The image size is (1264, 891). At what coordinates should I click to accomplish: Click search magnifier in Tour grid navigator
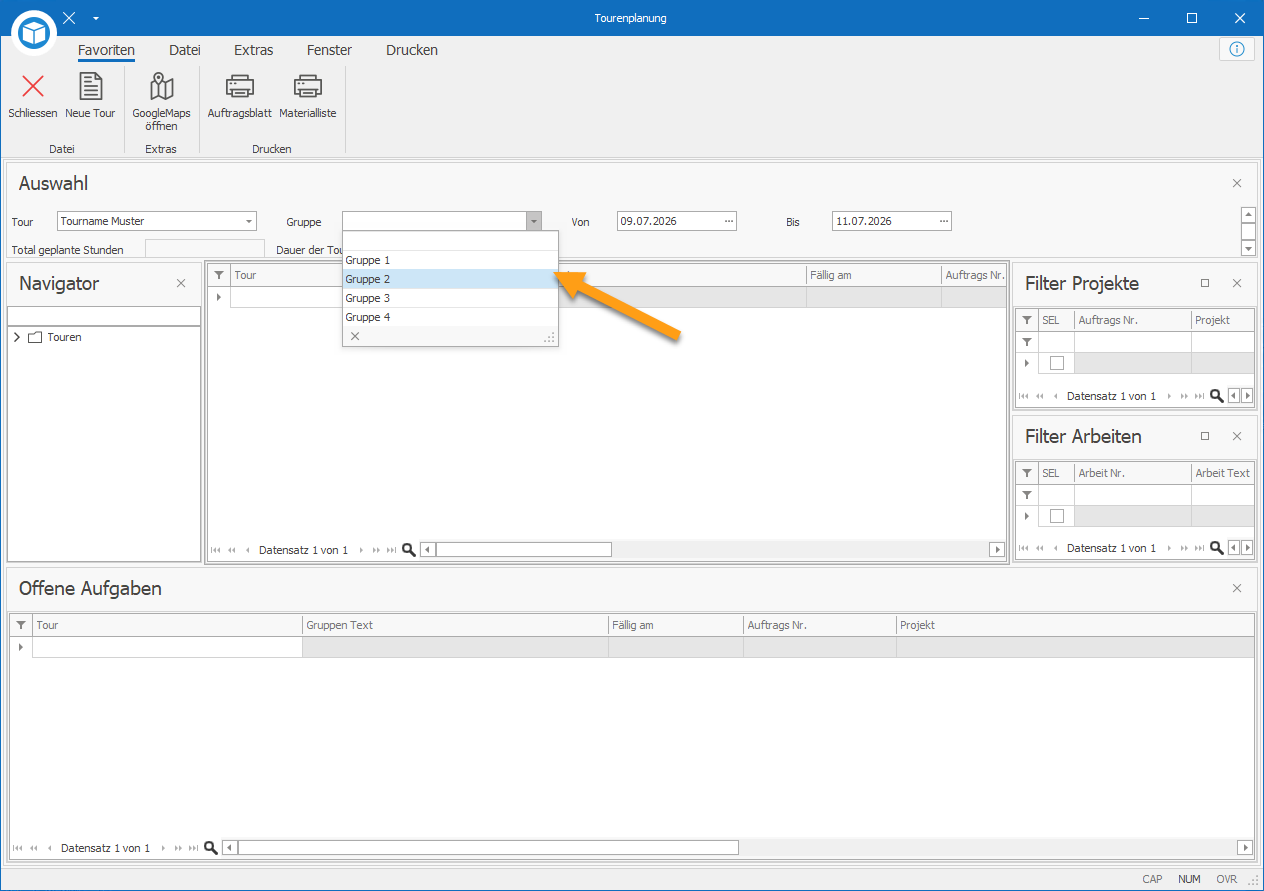pos(408,550)
